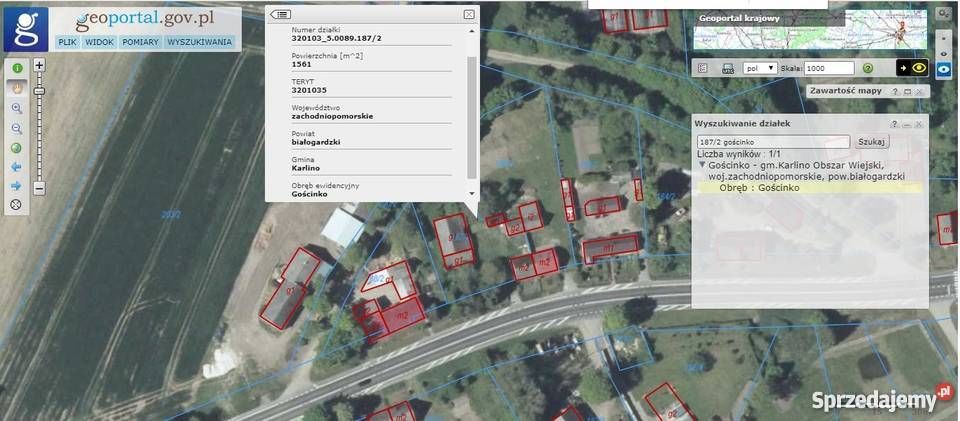The image size is (960, 421).
Task: Open the PLIK menu
Action: point(67,42)
